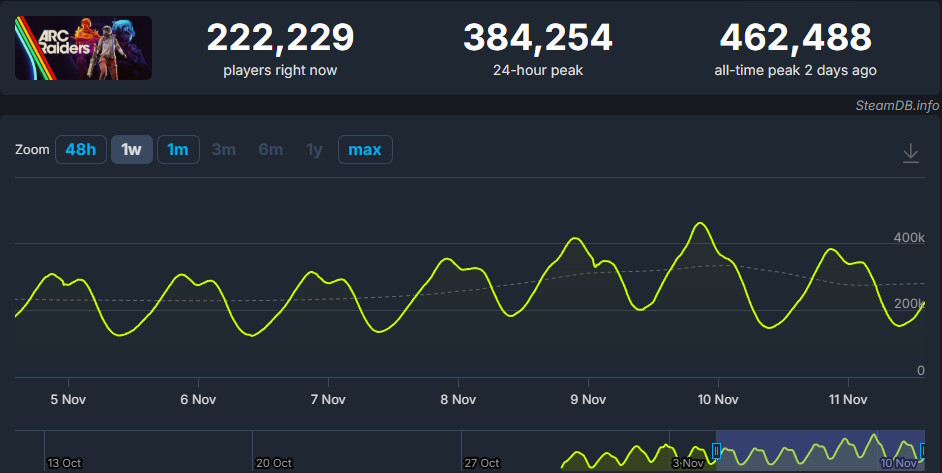Choose the 3m zoom option
The width and height of the screenshot is (942, 473).
point(223,150)
